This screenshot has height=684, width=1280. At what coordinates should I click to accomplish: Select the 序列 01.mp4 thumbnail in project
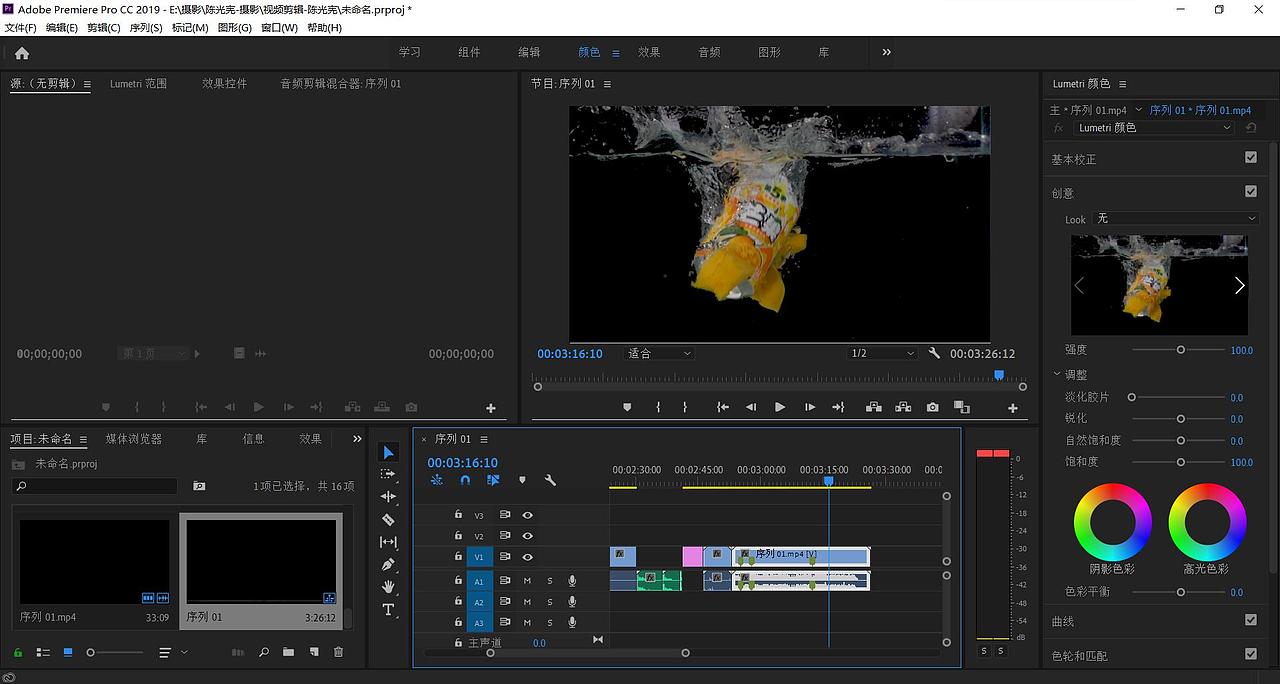(x=95, y=562)
